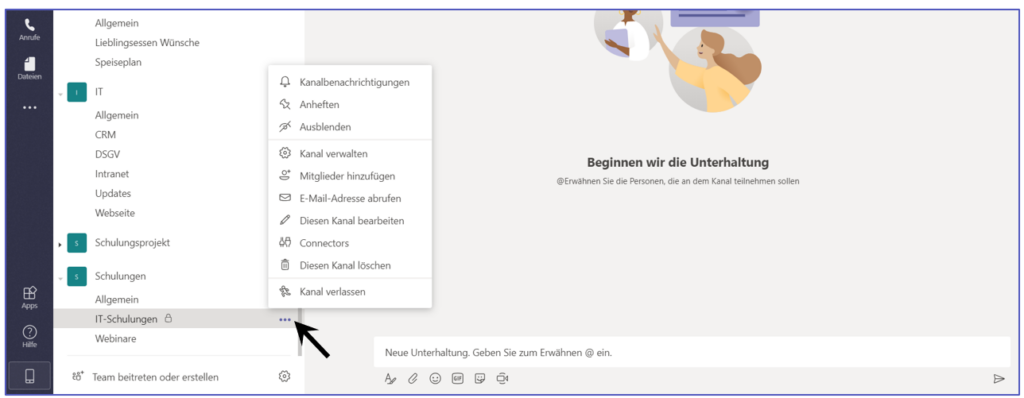This screenshot has height=398, width=1024.
Task: Open Dateien in the left rail
Action: [29, 69]
